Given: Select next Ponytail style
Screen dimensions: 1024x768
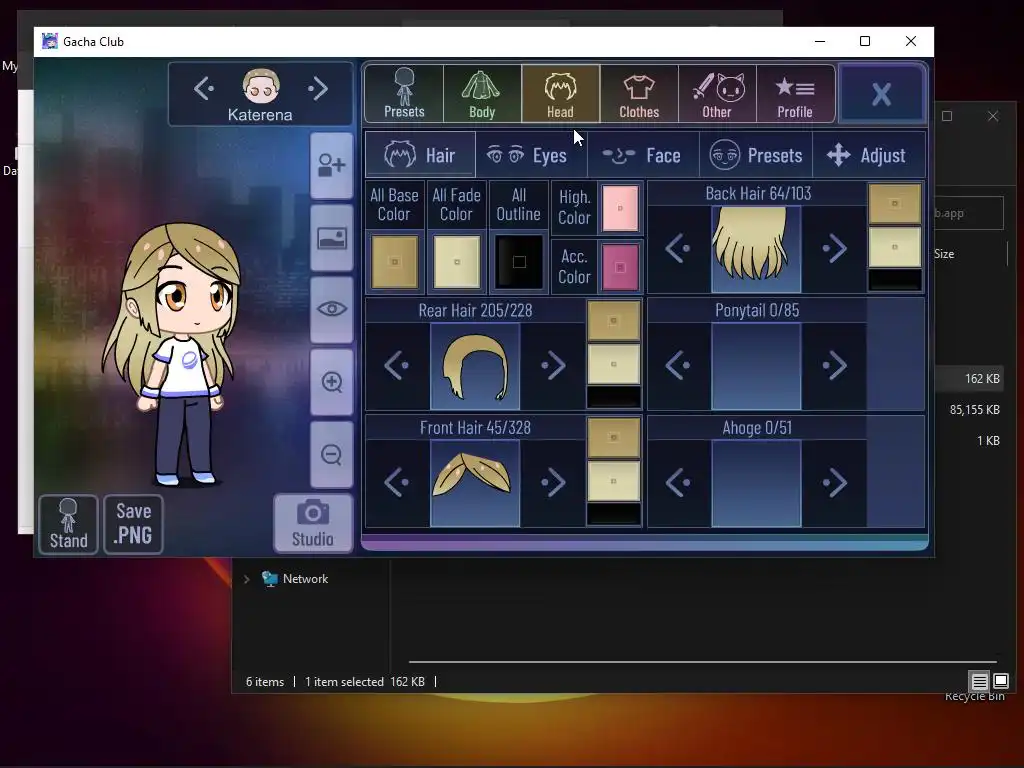Looking at the screenshot, I should tap(834, 366).
